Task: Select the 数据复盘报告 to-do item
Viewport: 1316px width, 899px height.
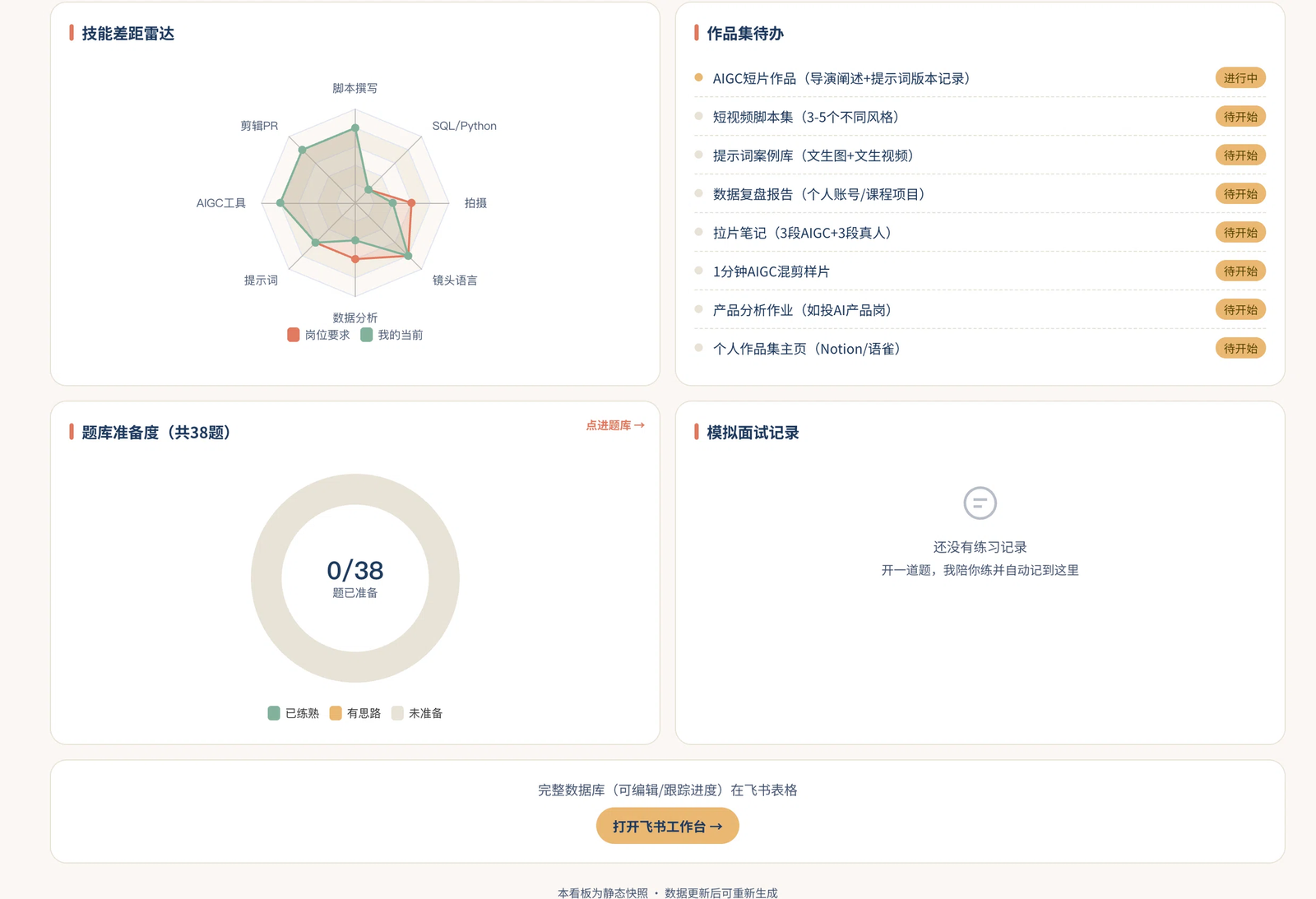Action: (980, 194)
